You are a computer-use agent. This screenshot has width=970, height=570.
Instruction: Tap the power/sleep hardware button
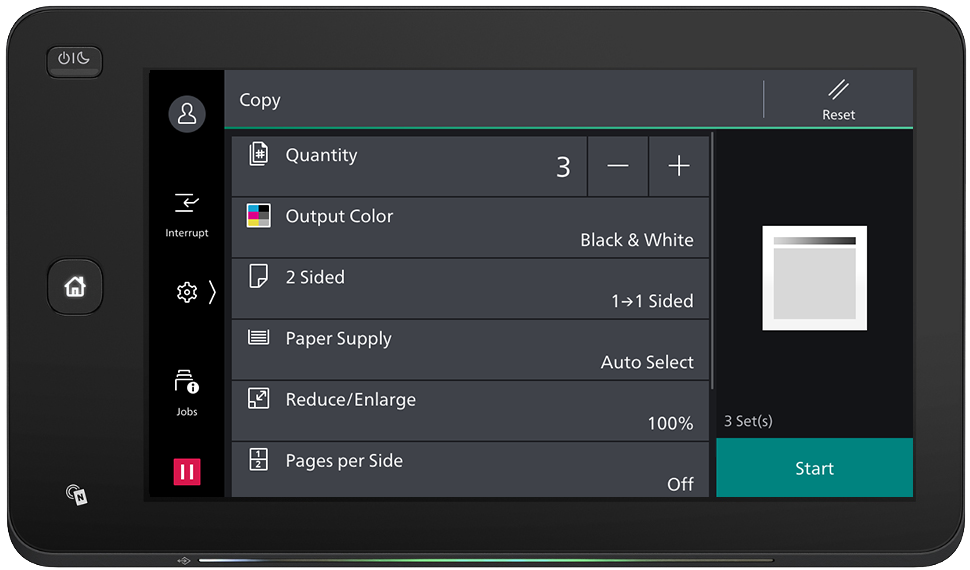coord(74,61)
